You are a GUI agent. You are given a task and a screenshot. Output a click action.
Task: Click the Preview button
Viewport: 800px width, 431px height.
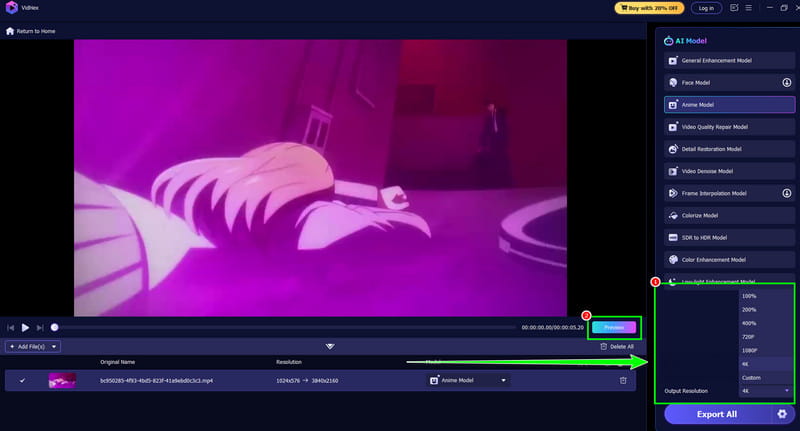coord(614,327)
